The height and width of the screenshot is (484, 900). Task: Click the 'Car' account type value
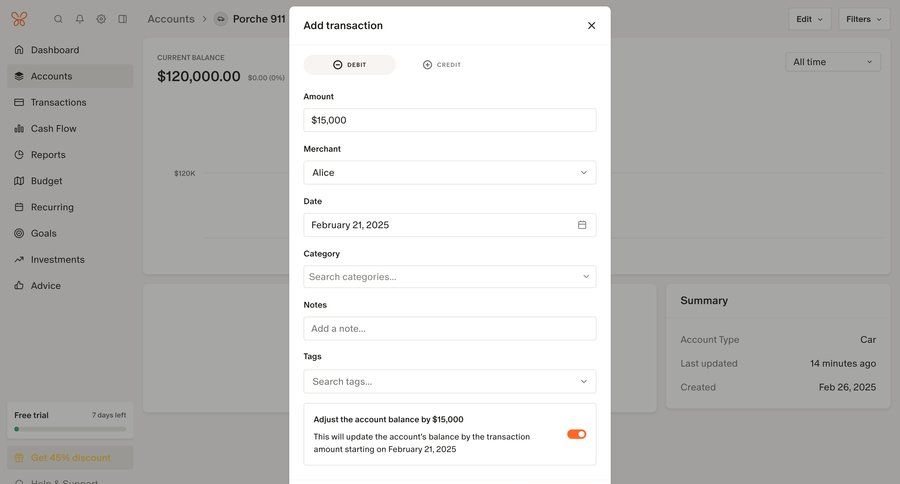point(868,340)
